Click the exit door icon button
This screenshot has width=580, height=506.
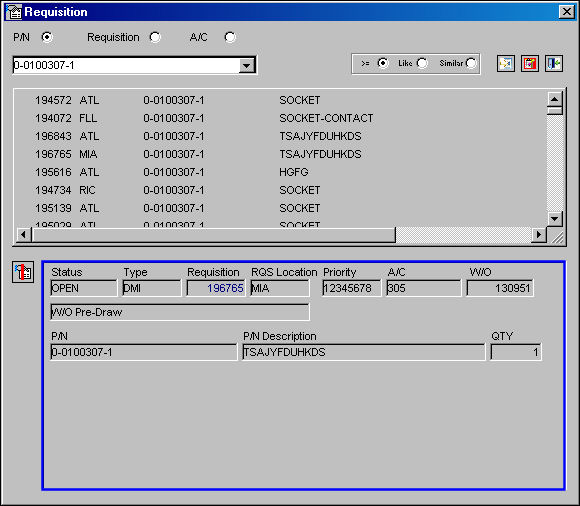[x=554, y=64]
